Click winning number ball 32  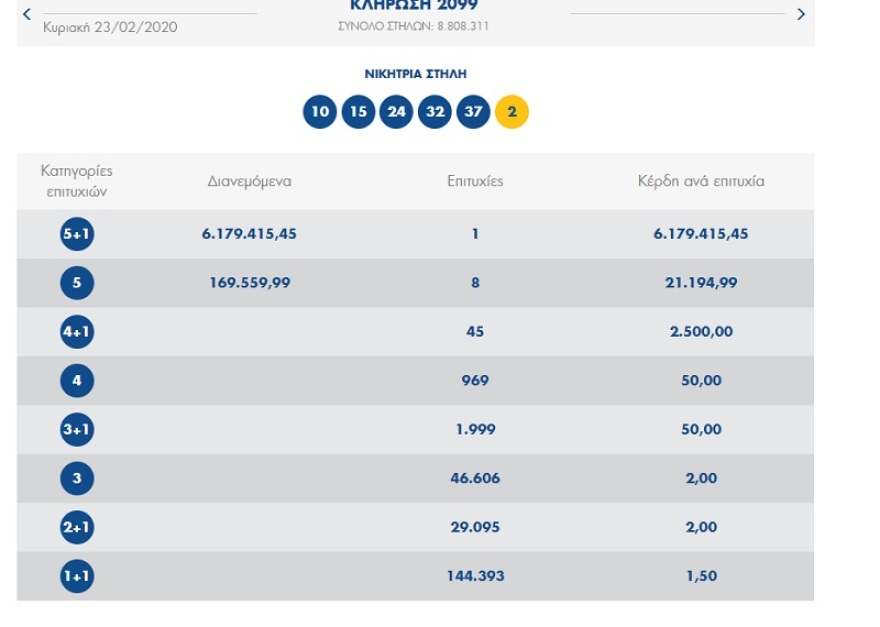tap(435, 111)
